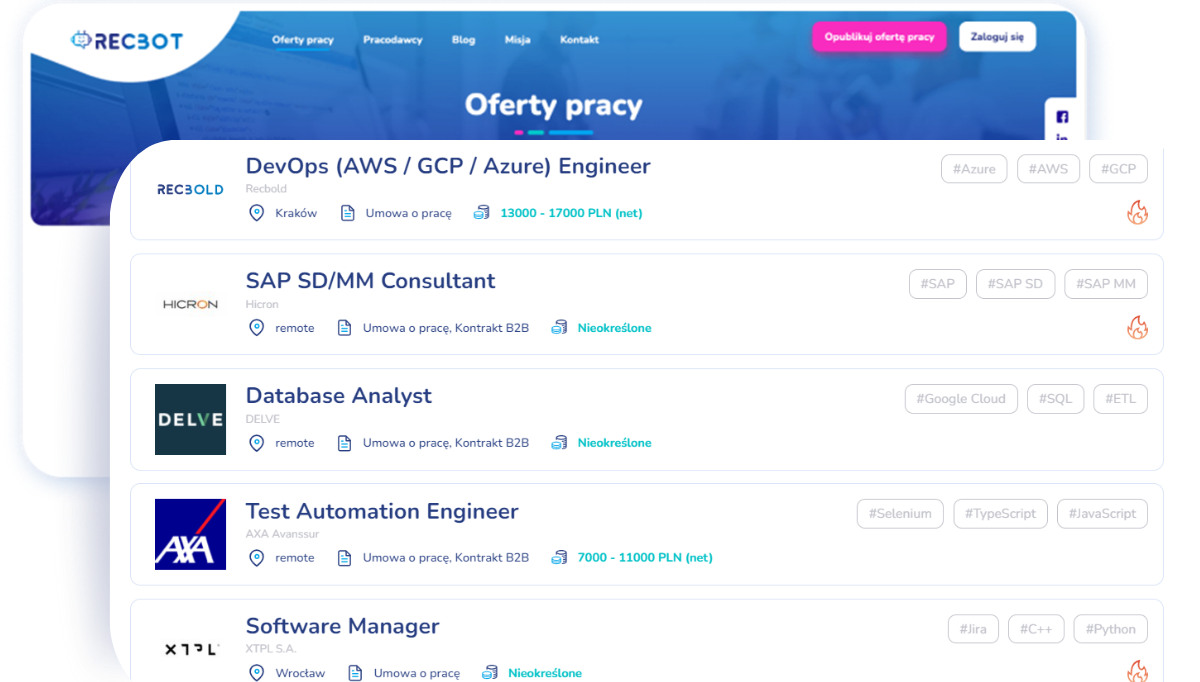Open the Misja navigation link
1200x682 pixels.
(517, 40)
